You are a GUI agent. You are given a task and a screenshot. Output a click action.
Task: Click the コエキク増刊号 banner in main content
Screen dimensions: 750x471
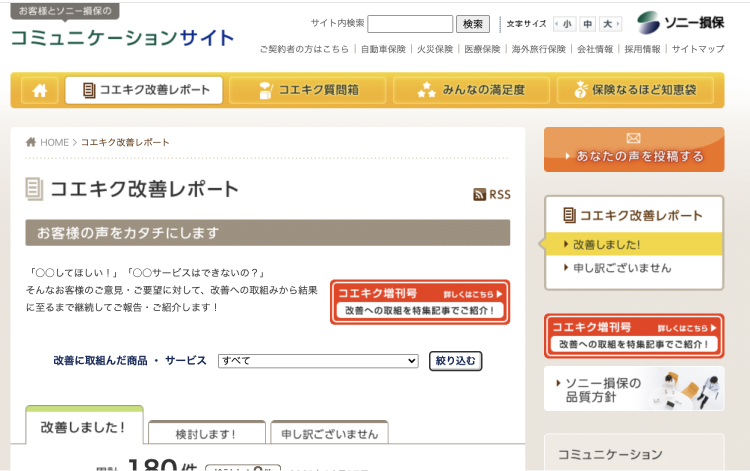(x=419, y=301)
